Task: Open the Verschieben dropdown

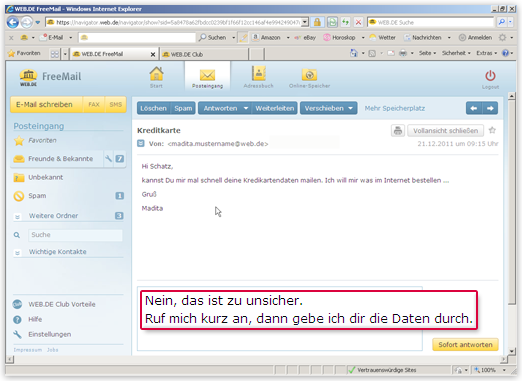Action: 329,108
